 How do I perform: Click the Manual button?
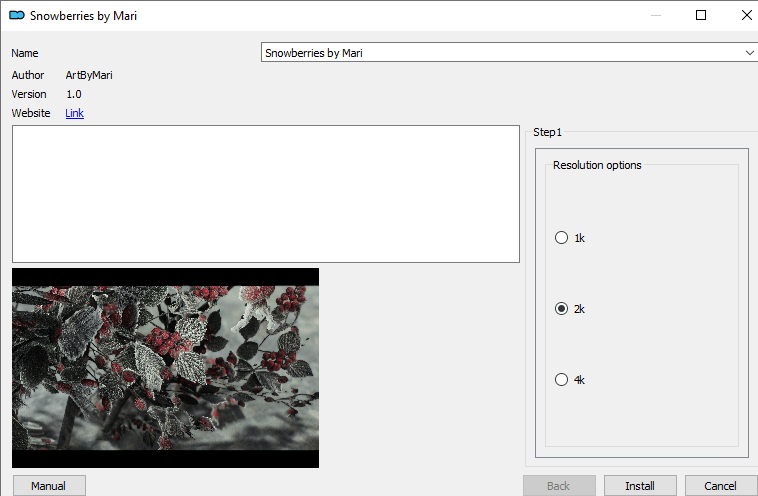pos(48,485)
